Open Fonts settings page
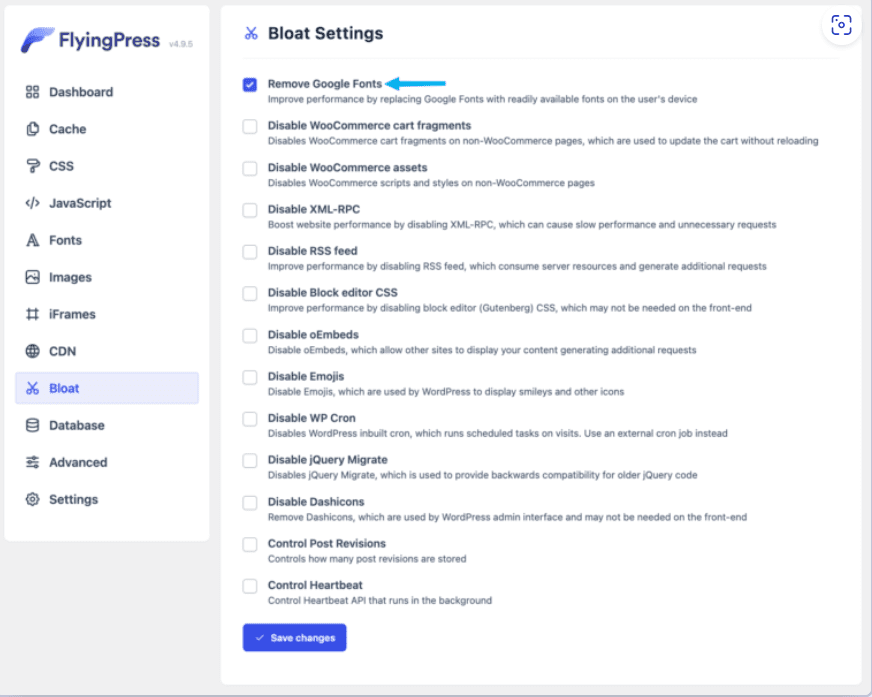The height and width of the screenshot is (697, 872). (x=107, y=240)
